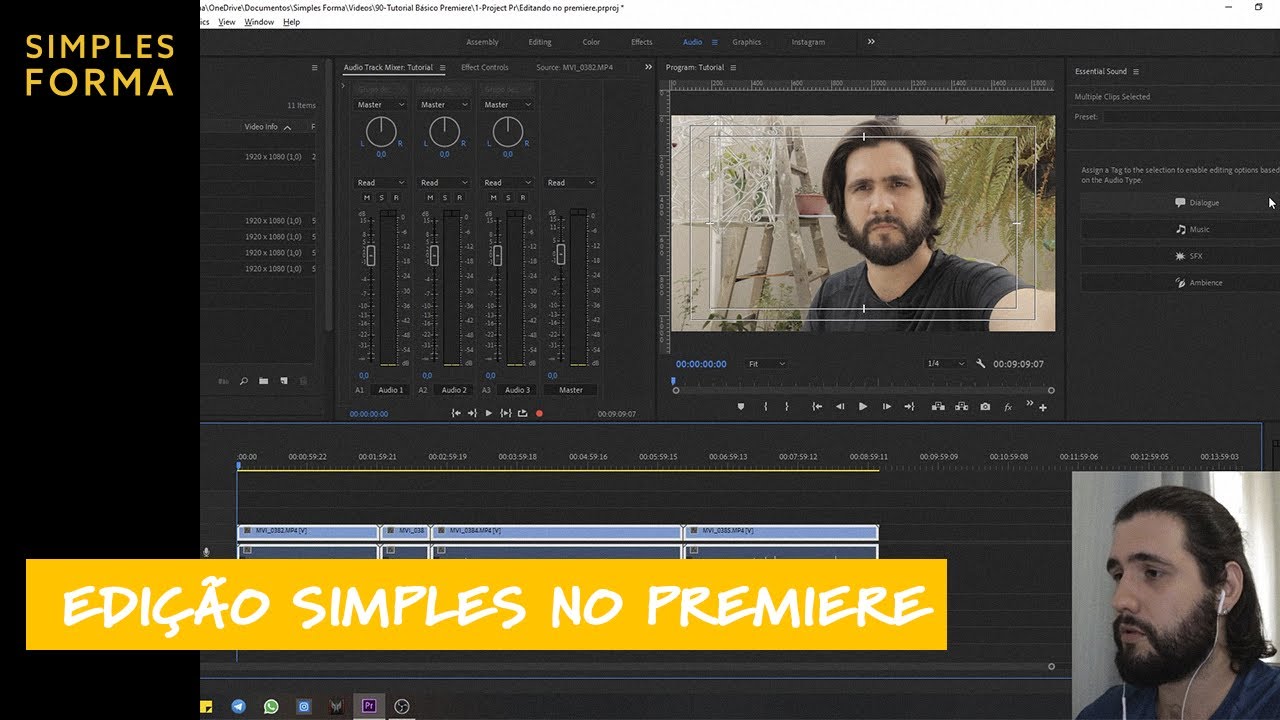Solo the Audio 1 track in the mixer
Screen dimensions: 1280x720
pos(381,197)
